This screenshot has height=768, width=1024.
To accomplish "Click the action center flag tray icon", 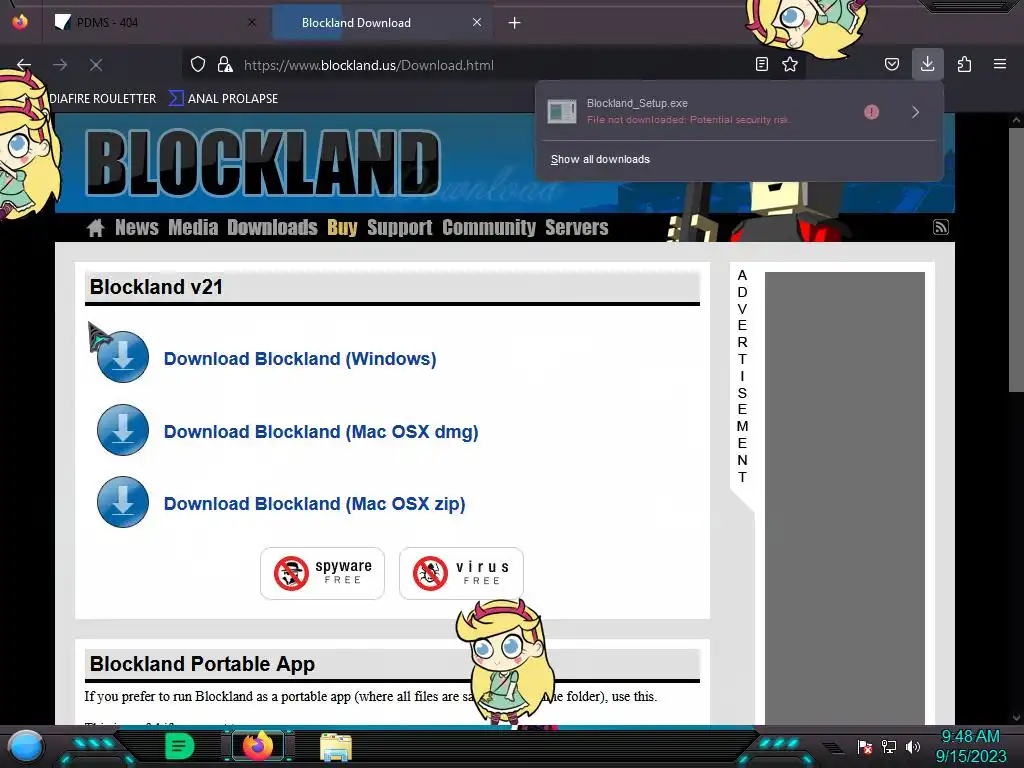I will (865, 746).
